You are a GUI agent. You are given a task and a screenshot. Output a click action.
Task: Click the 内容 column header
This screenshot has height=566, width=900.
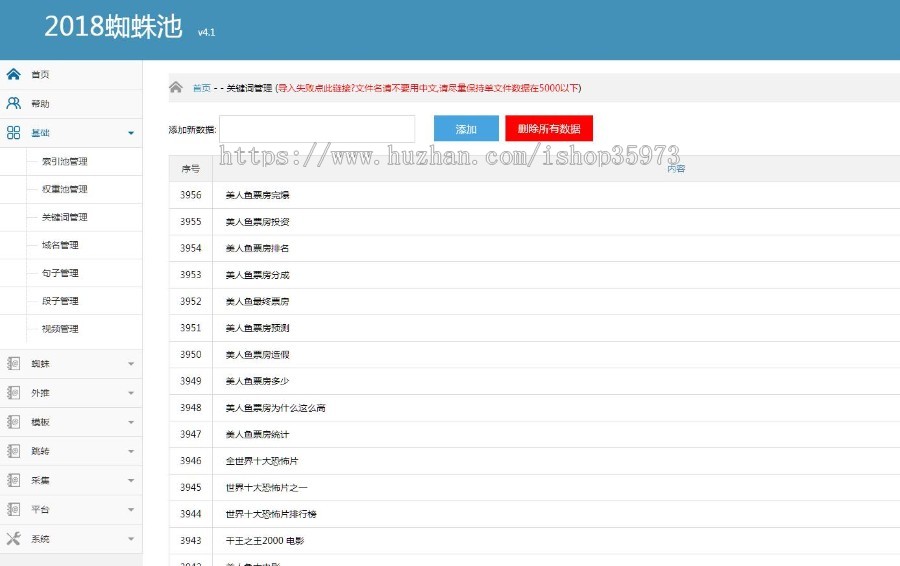point(676,169)
